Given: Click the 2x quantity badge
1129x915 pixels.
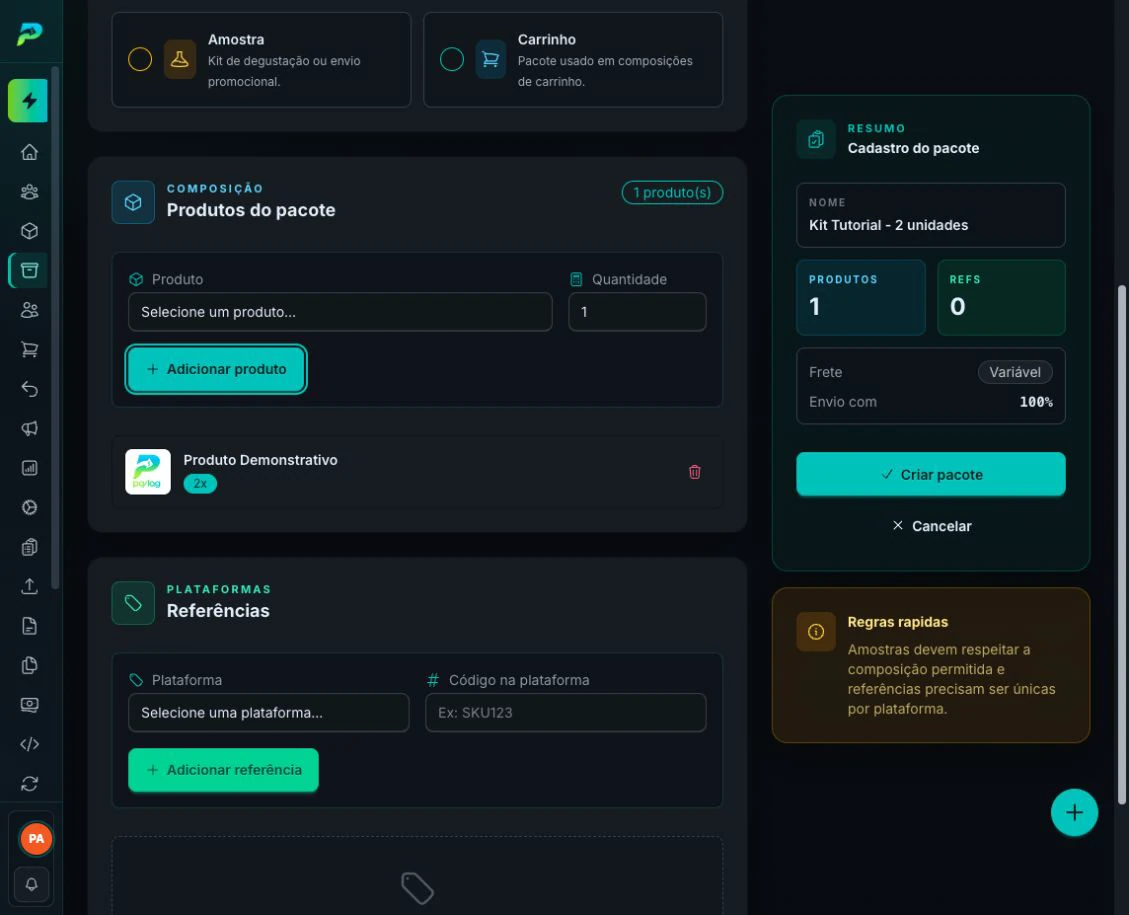Looking at the screenshot, I should [200, 484].
